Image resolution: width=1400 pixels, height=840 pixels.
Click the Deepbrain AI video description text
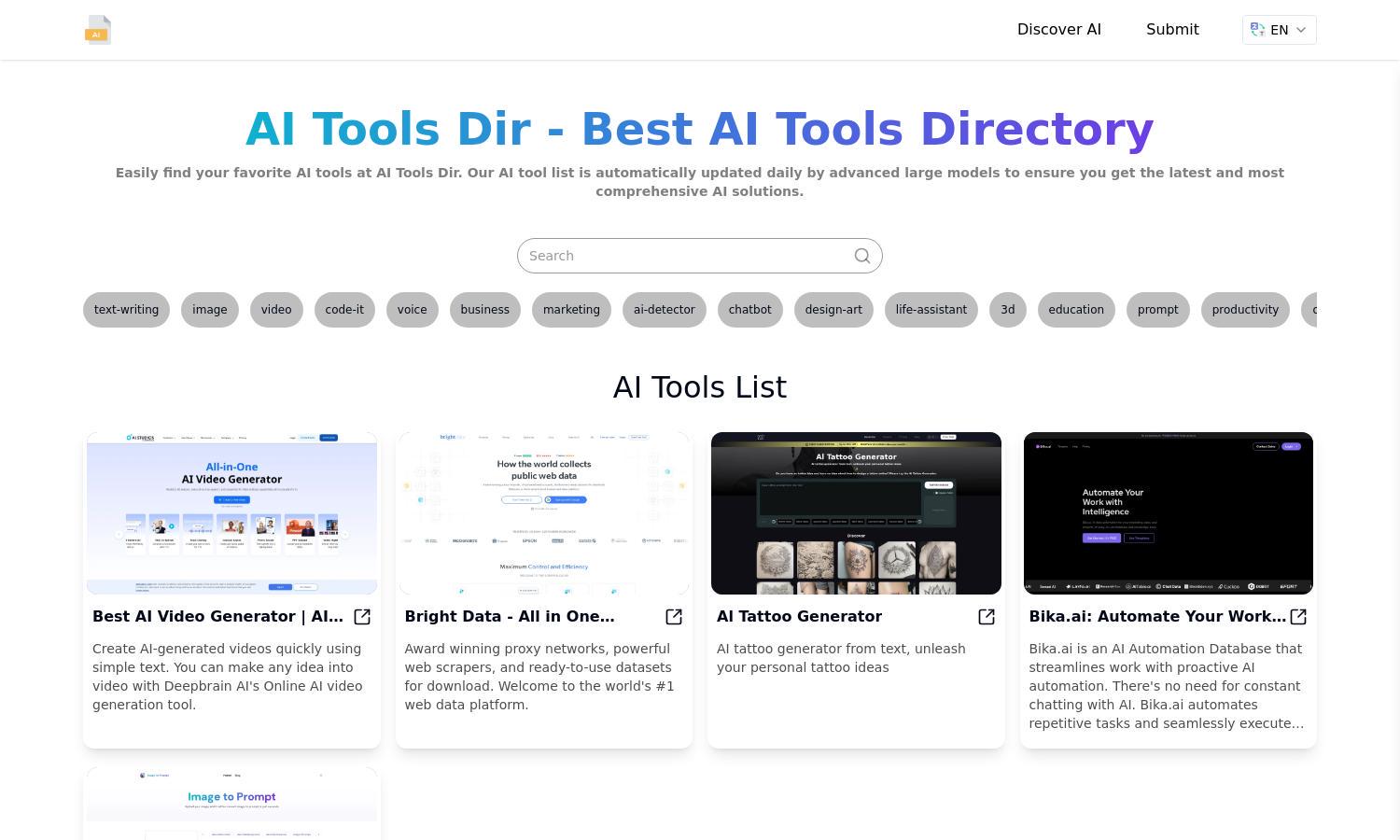(229, 677)
